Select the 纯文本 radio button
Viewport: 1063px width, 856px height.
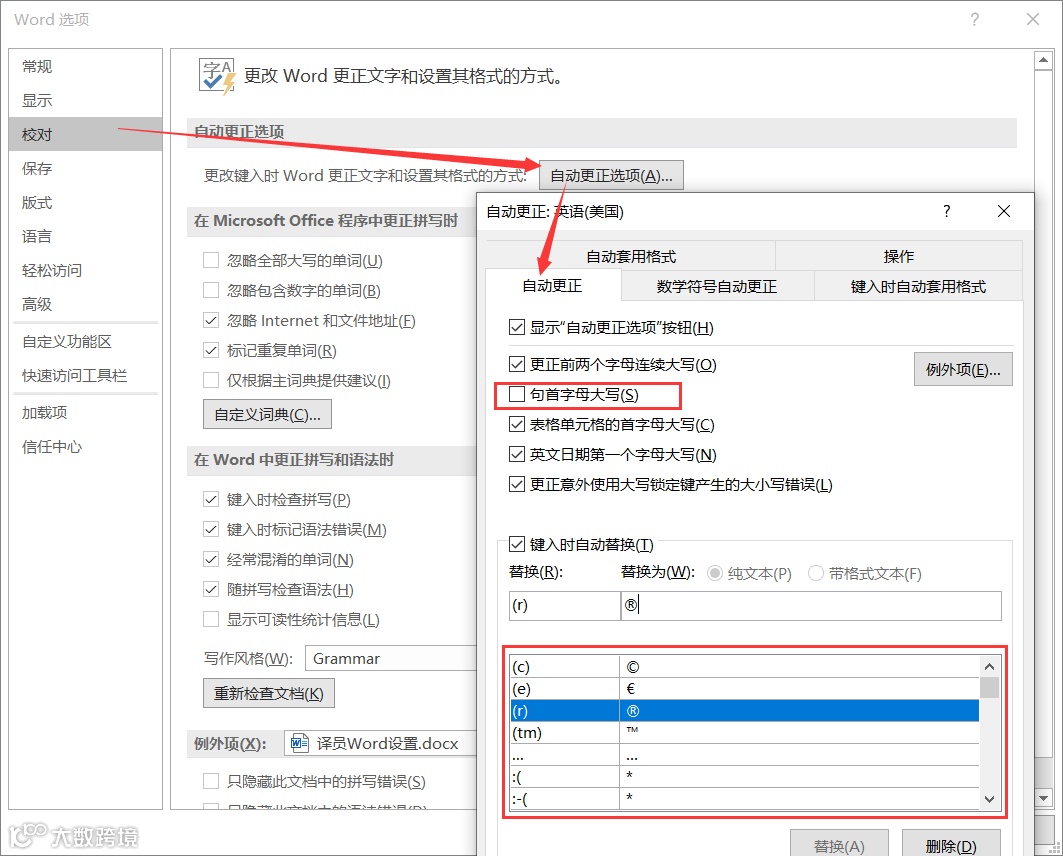pos(715,573)
